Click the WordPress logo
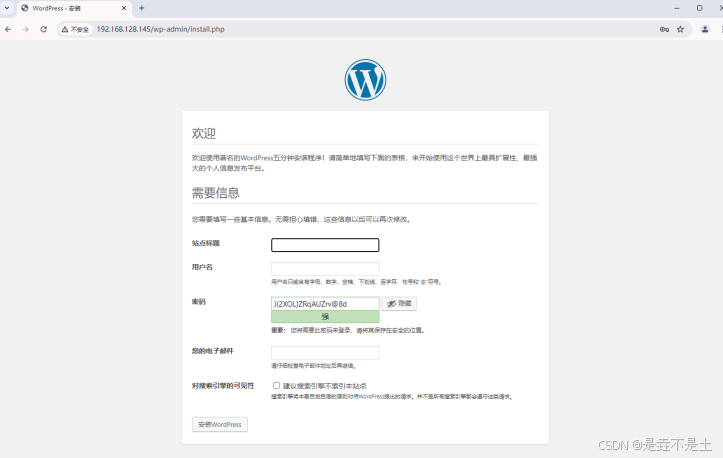Image resolution: width=723 pixels, height=458 pixels. 365,80
